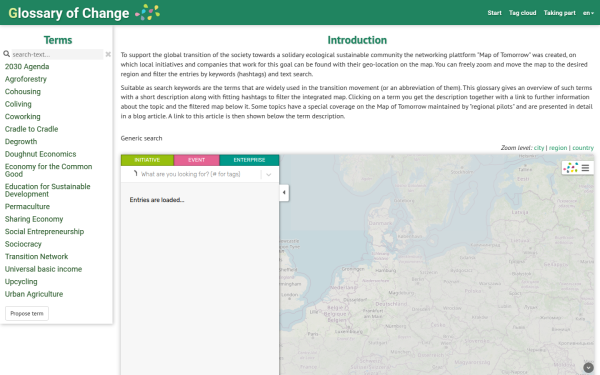Set zoom level to region
The width and height of the screenshot is (600, 375).
(558, 148)
